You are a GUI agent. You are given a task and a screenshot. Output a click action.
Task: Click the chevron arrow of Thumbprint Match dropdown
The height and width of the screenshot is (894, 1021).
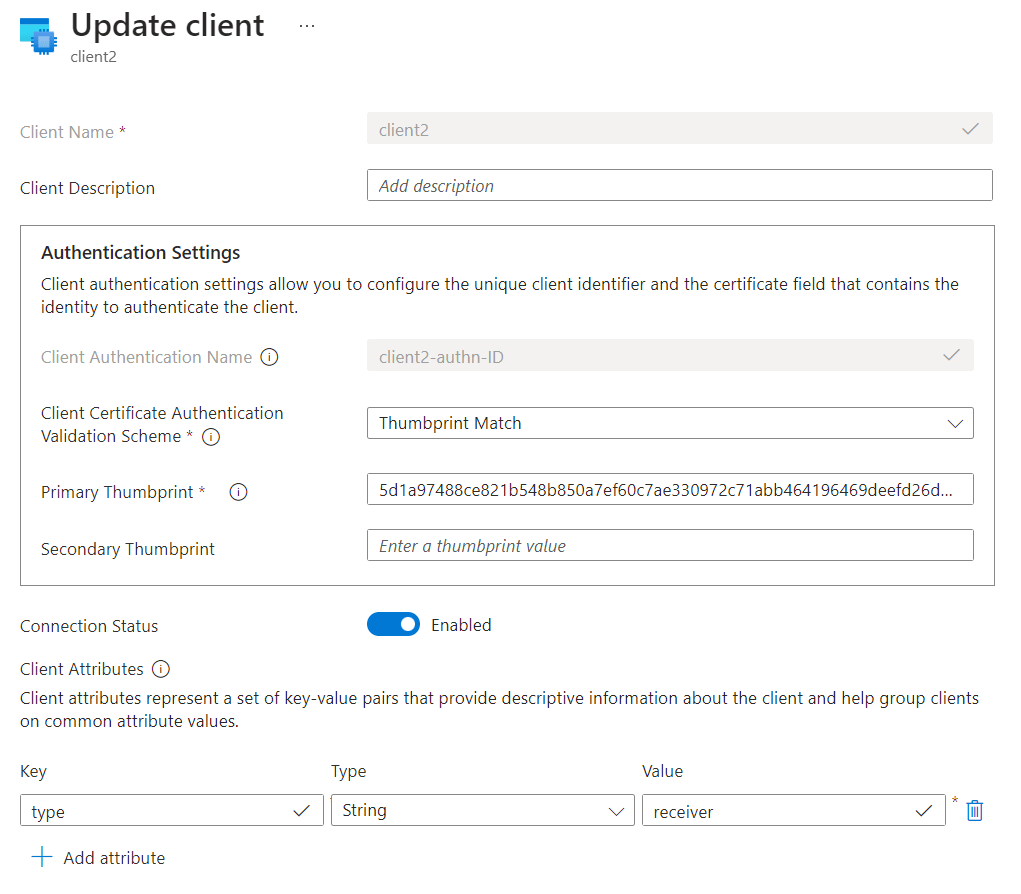(x=954, y=424)
